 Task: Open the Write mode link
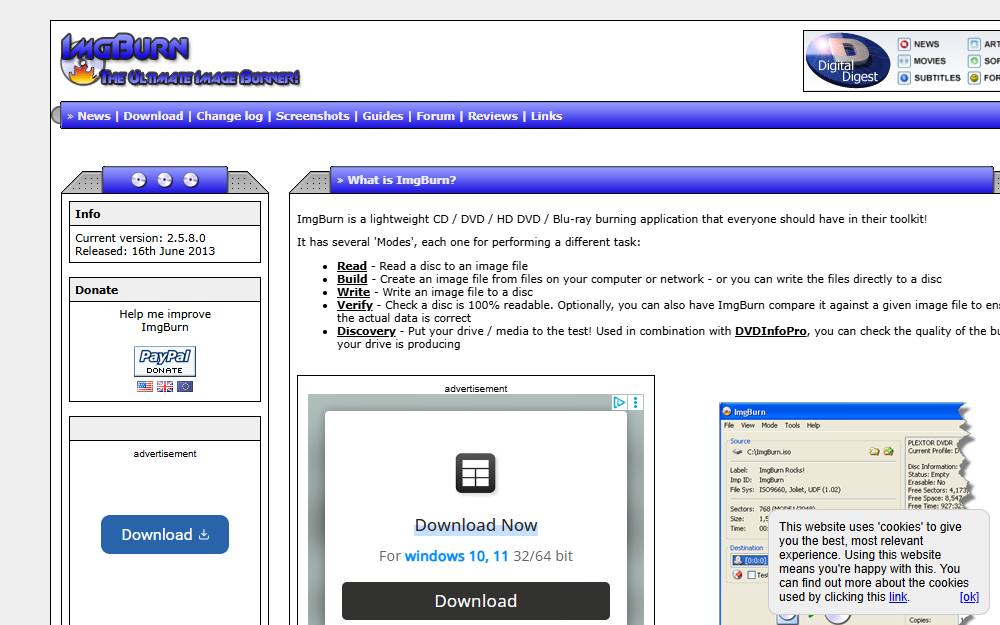coord(353,292)
